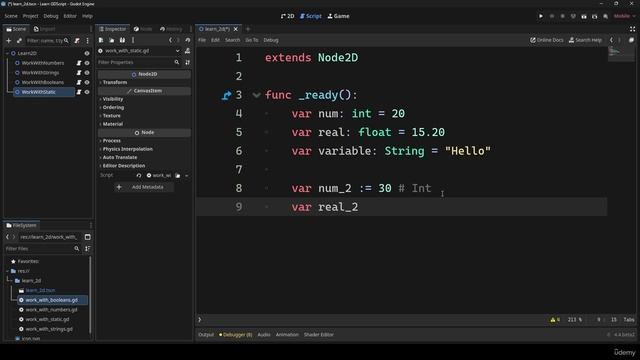
Task: Open the Mobile renderer dropdown
Action: pyautogui.click(x=624, y=16)
